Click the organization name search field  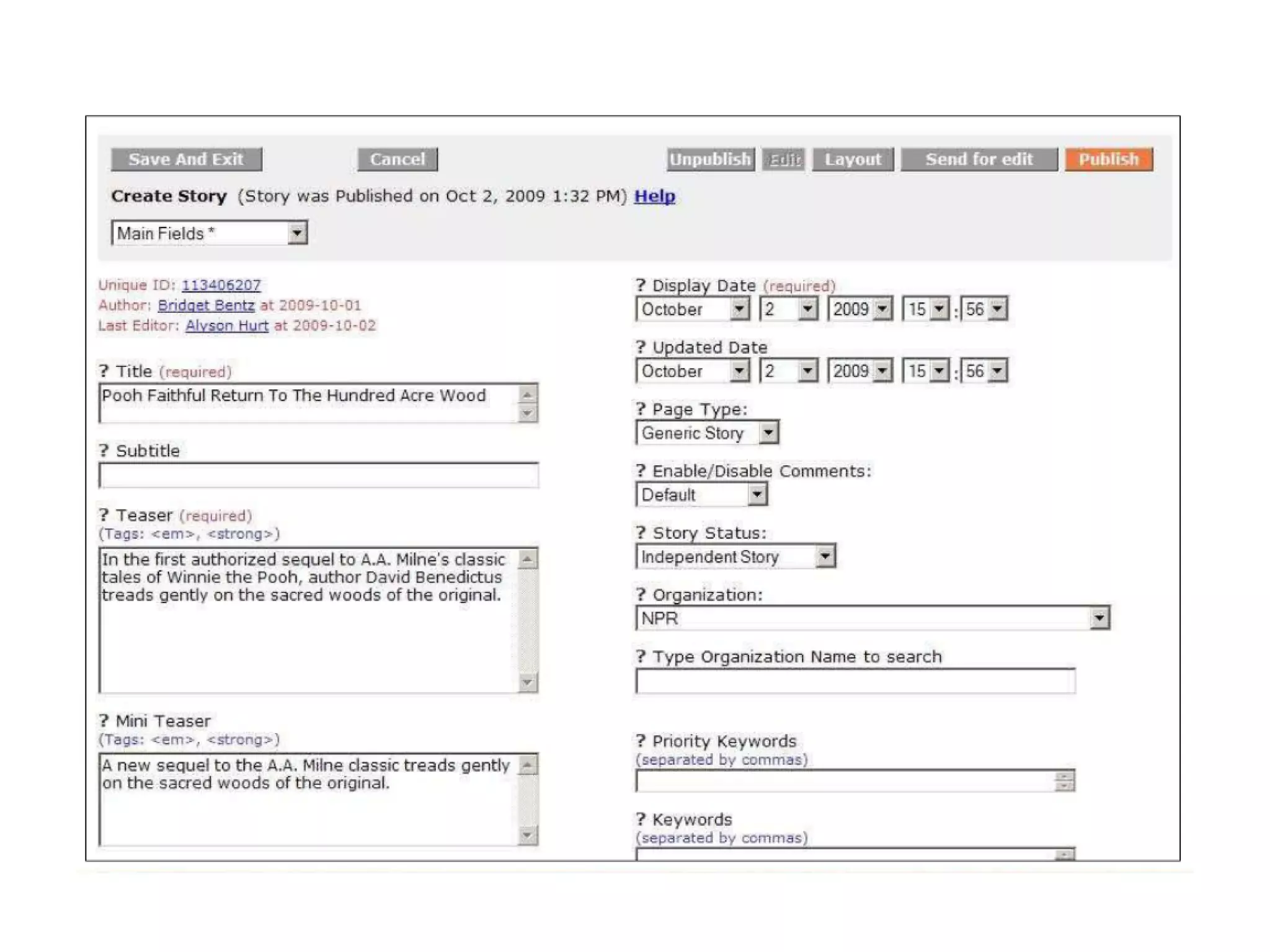(856, 681)
